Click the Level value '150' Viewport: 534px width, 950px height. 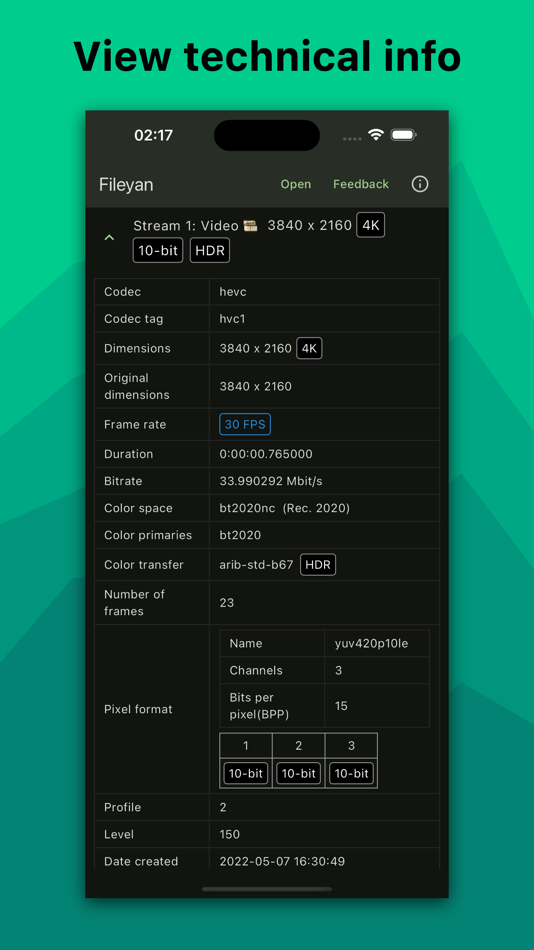point(230,834)
